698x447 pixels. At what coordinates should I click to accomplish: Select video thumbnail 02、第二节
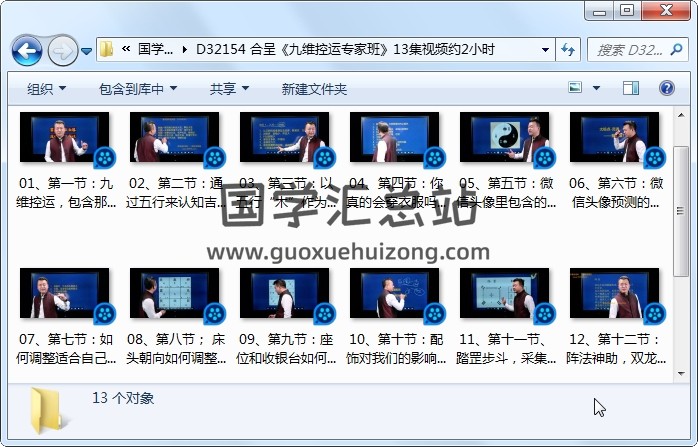pos(174,138)
